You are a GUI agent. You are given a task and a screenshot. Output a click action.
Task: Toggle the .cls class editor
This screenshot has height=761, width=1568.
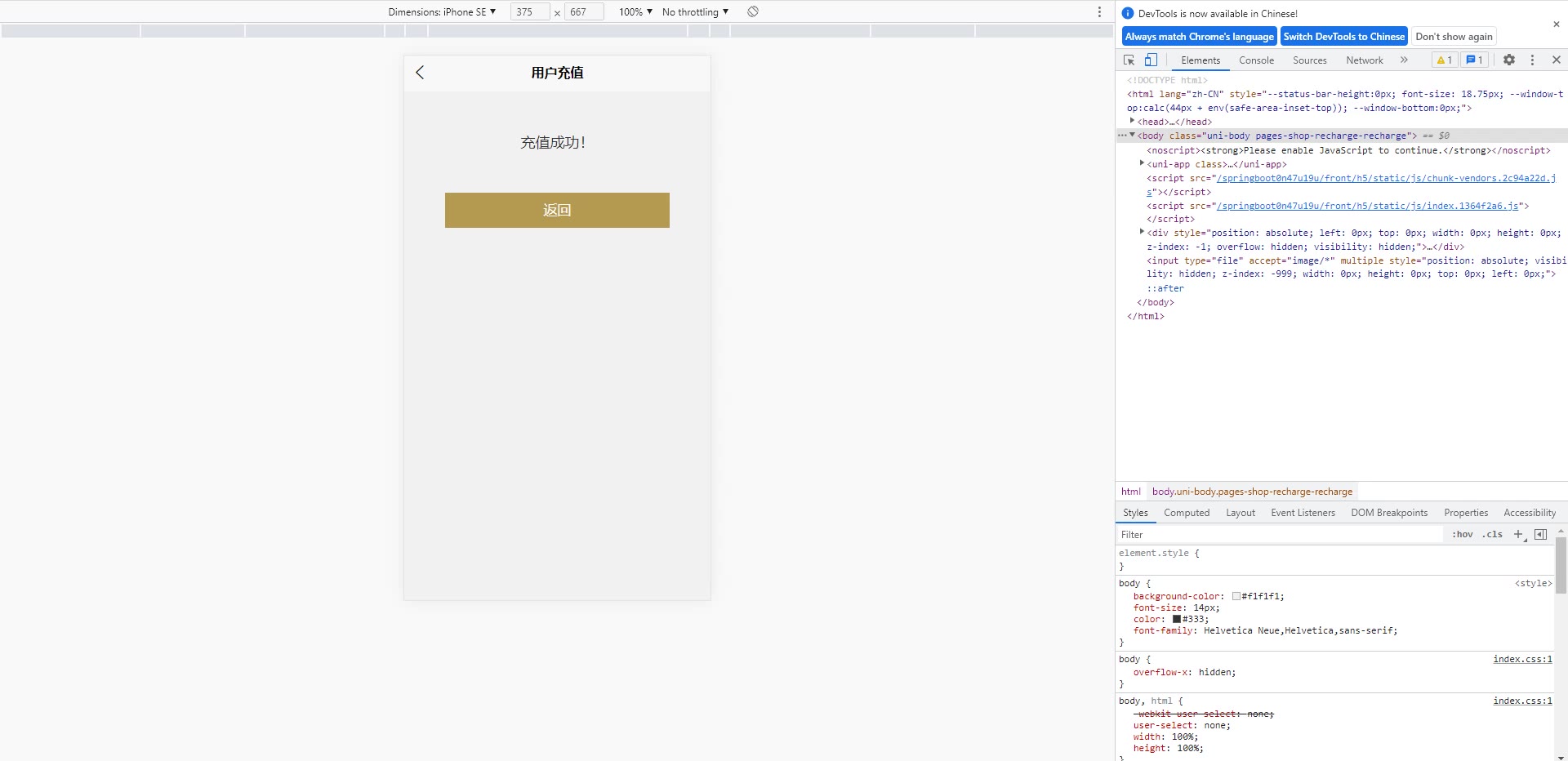[1494, 535]
